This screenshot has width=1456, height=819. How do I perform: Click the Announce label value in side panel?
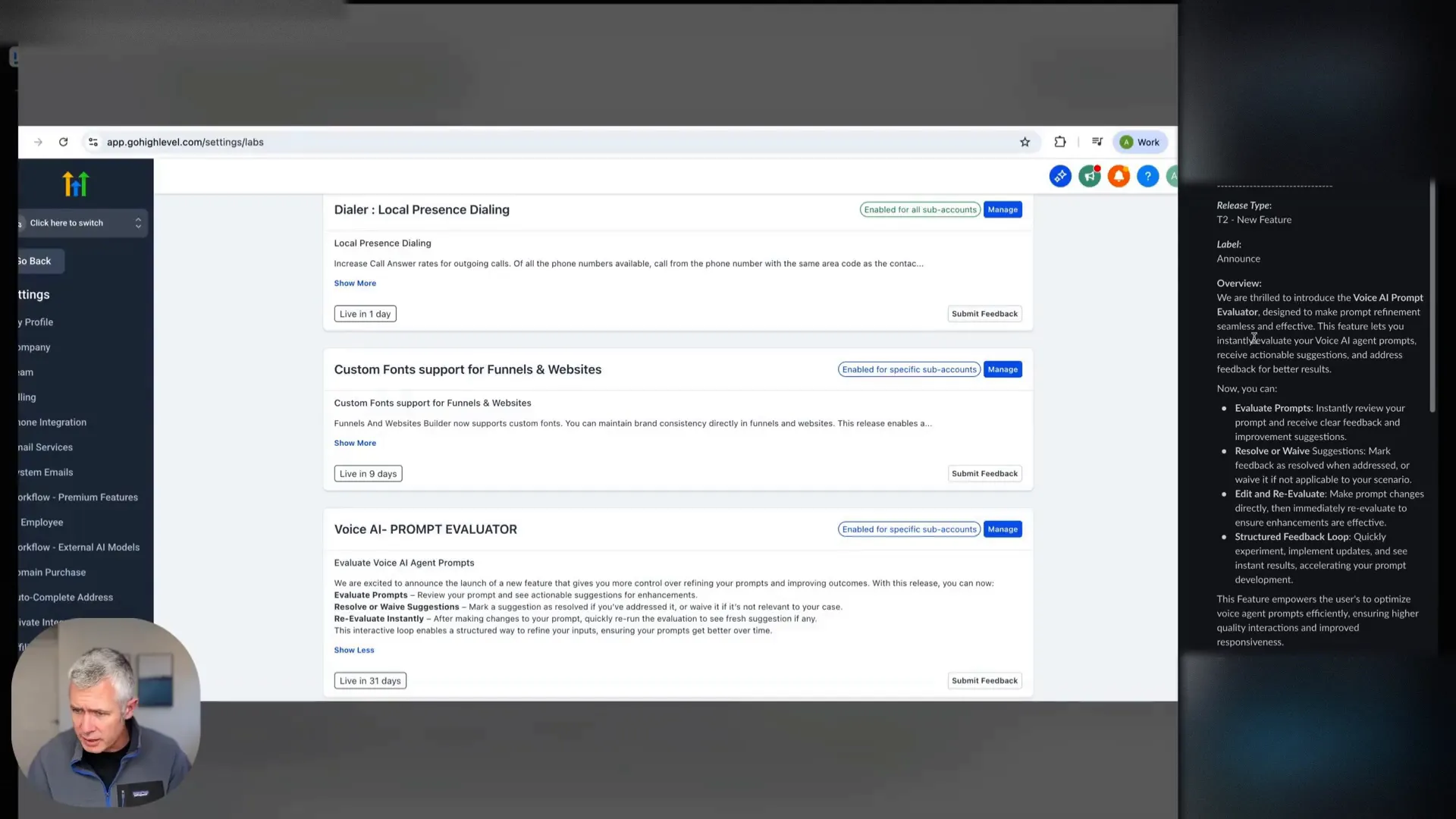[x=1238, y=259]
